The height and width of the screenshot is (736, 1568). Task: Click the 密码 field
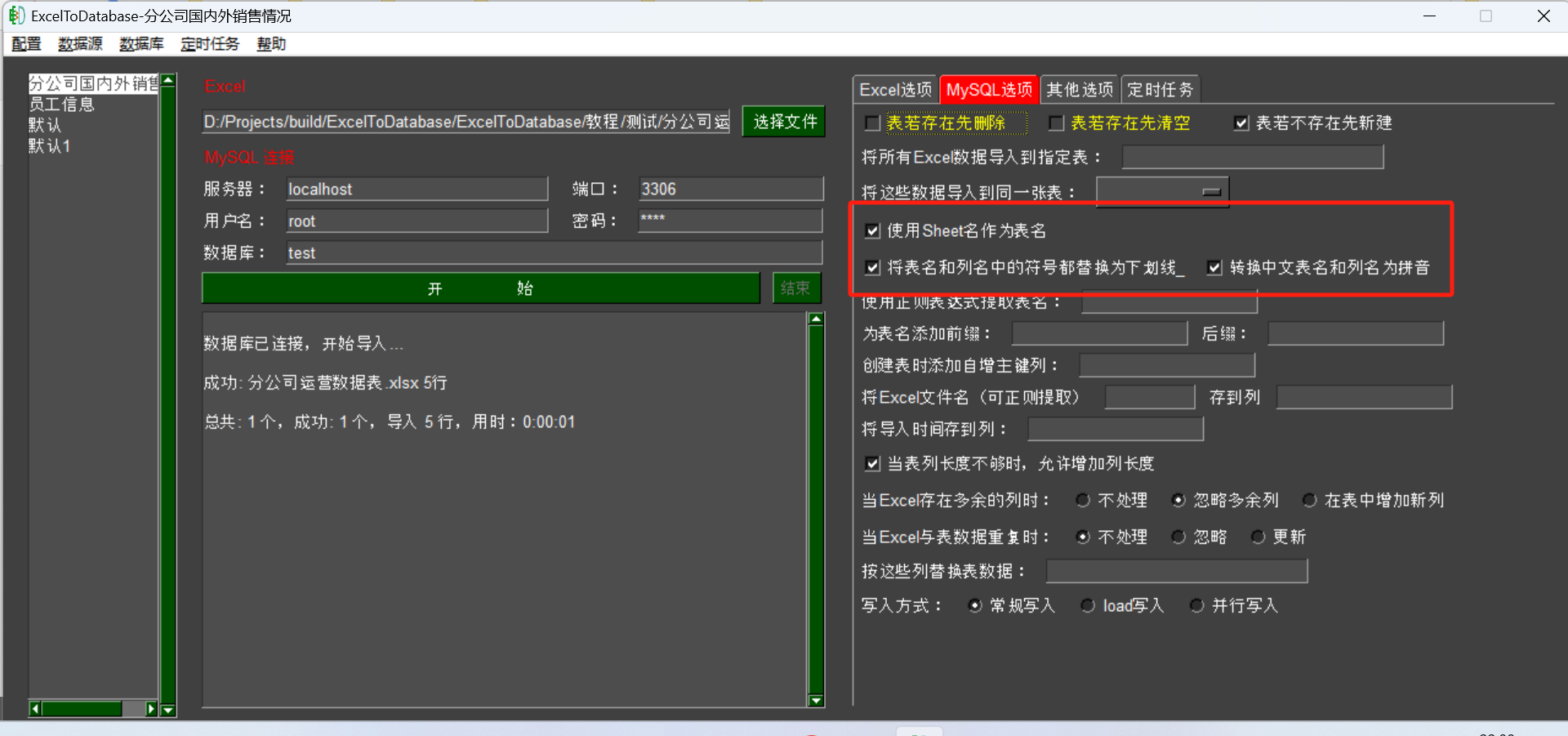click(730, 221)
